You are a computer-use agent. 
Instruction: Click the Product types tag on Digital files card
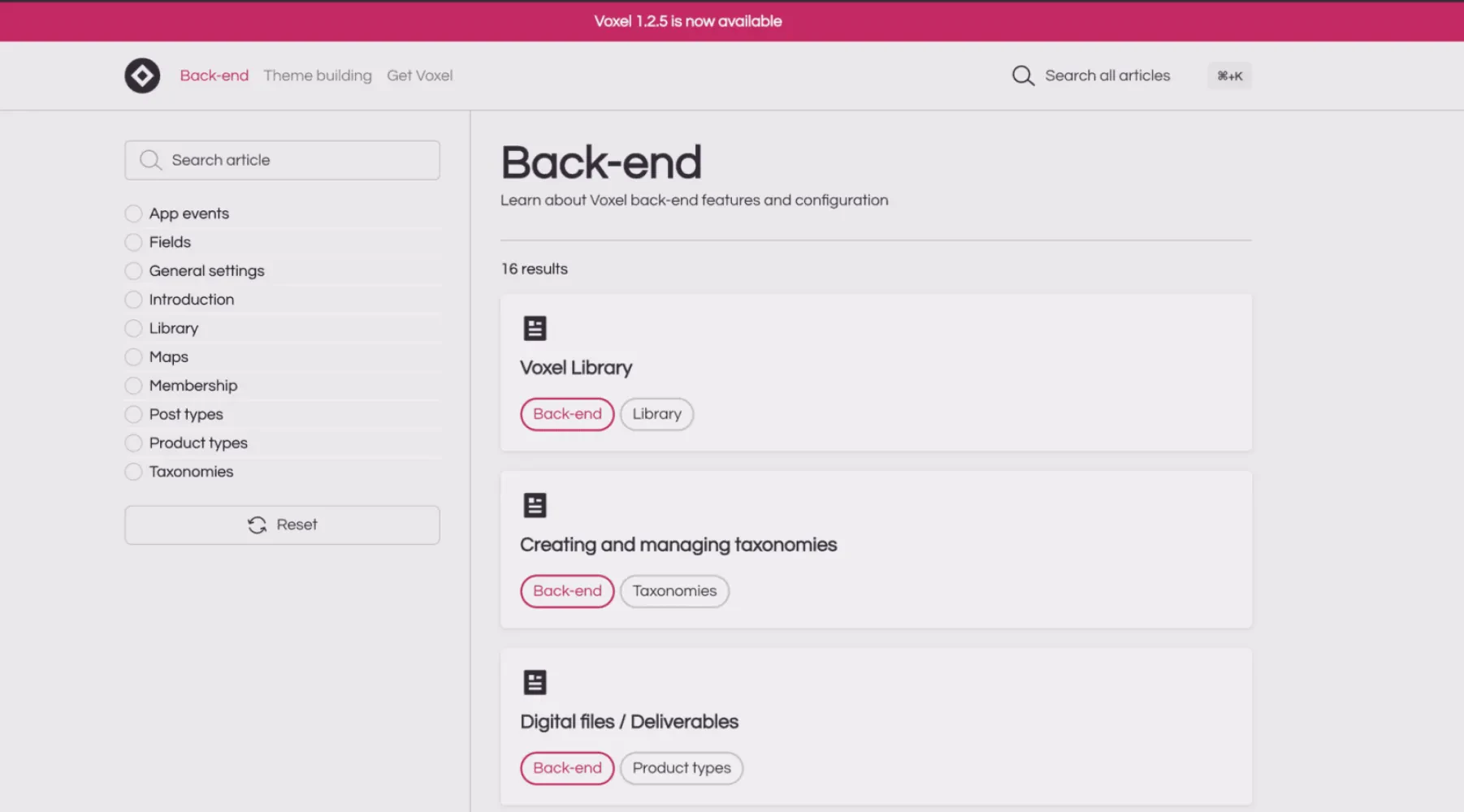point(682,768)
